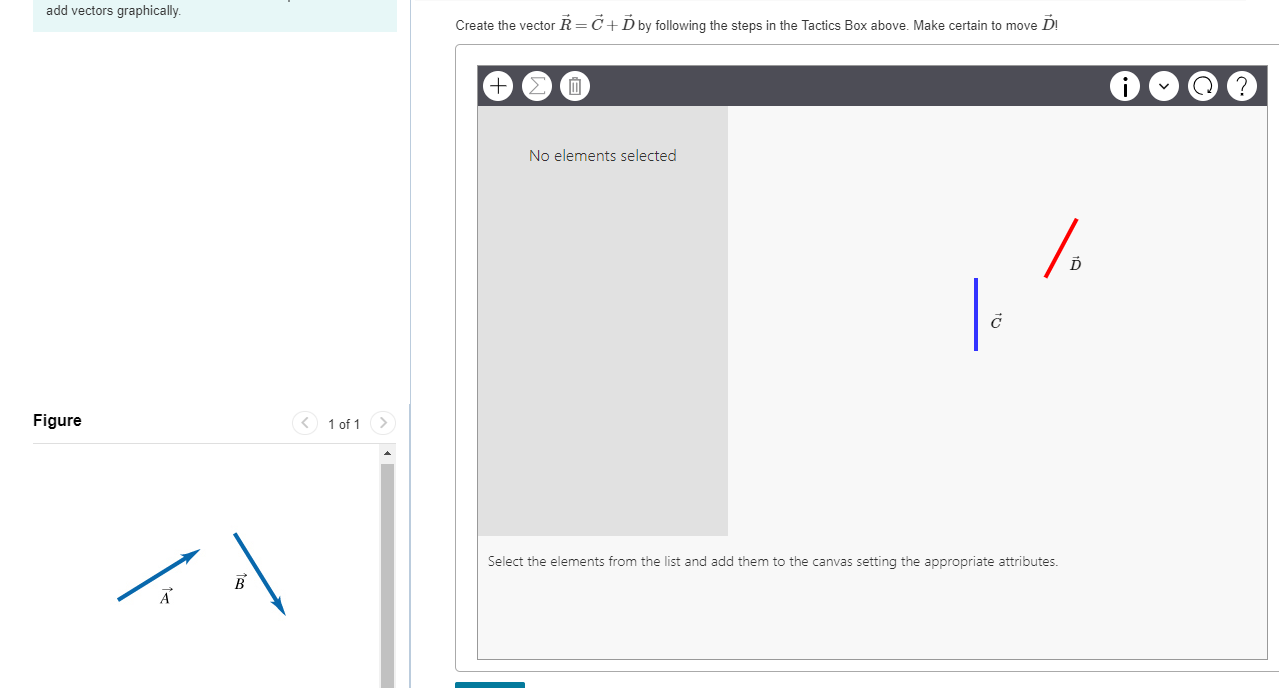Go to the previous figure with left arrow

pyautogui.click(x=305, y=422)
